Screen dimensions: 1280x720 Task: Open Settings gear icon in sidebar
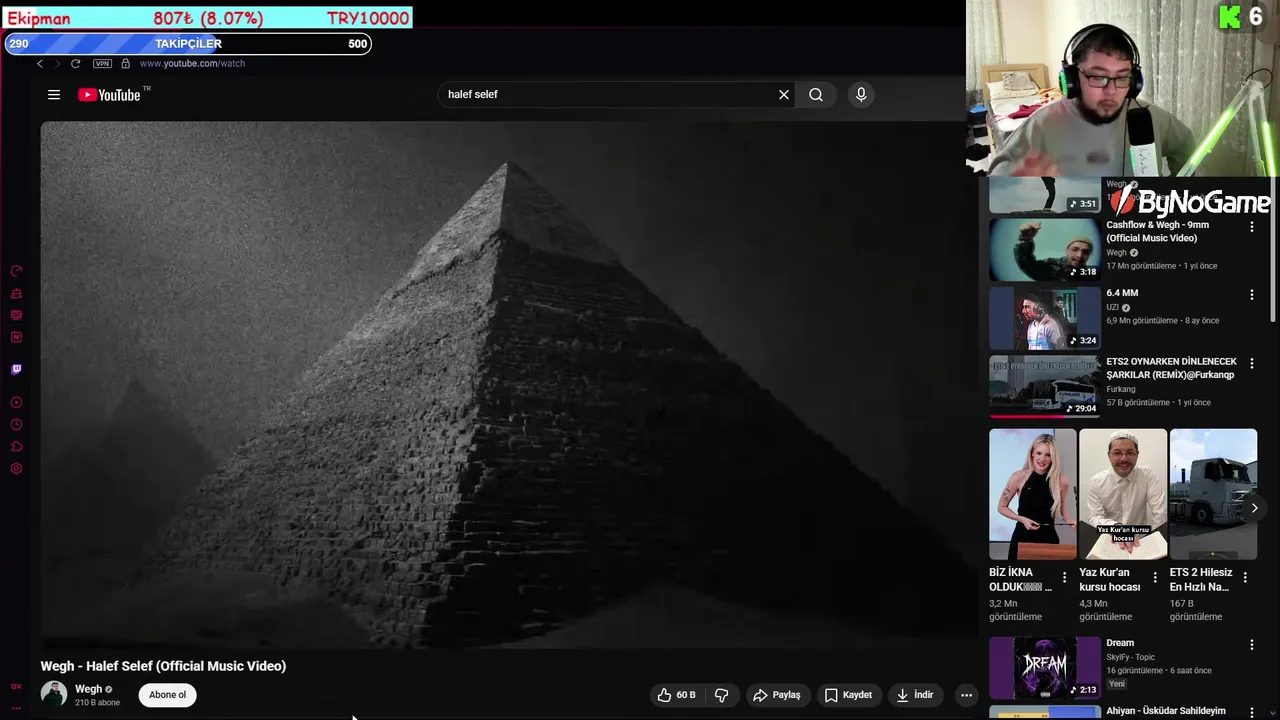tap(16, 468)
